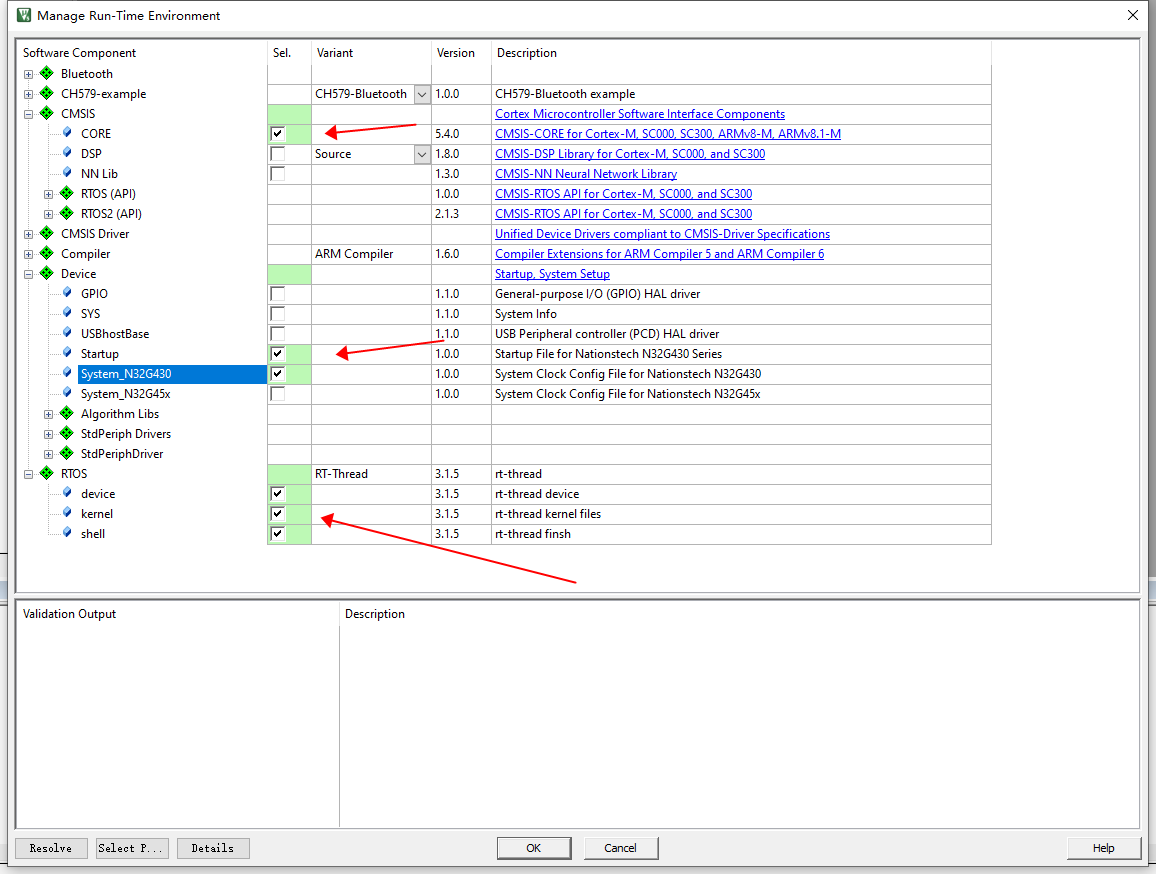Select the Startup tree item
The image size is (1156, 874).
(99, 354)
